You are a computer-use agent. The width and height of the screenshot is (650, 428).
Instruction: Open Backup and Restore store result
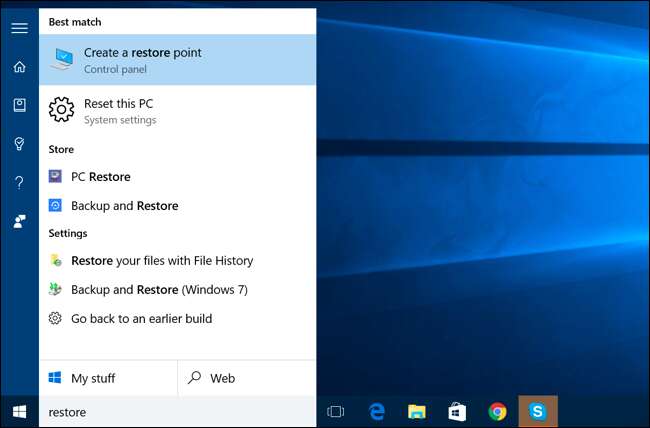[124, 206]
